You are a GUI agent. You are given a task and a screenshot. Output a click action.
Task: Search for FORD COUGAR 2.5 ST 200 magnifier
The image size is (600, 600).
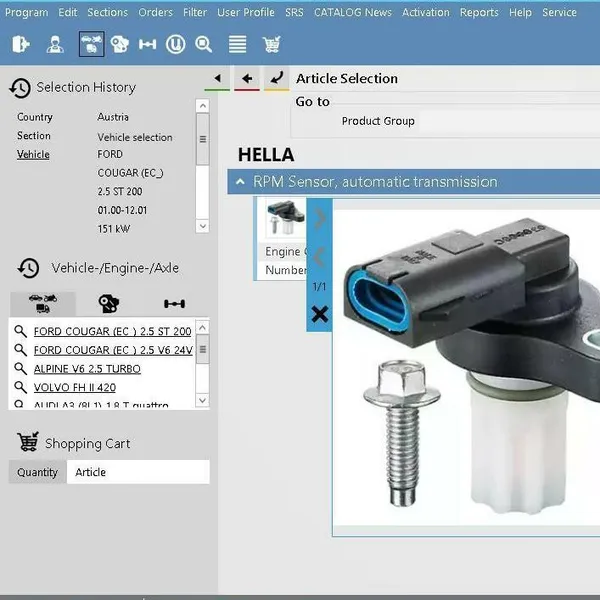[20, 331]
